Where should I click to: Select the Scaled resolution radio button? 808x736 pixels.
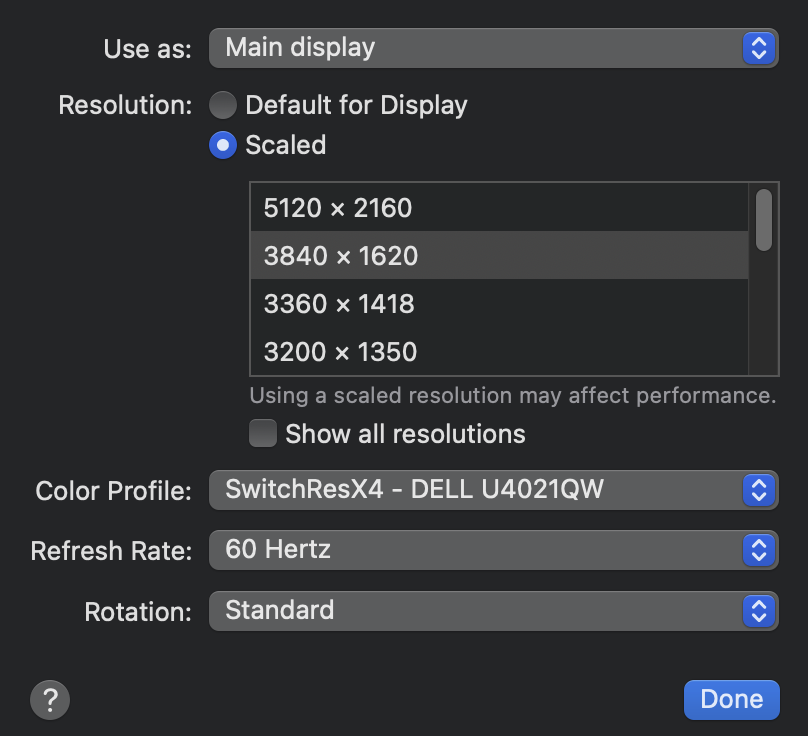pyautogui.click(x=223, y=145)
